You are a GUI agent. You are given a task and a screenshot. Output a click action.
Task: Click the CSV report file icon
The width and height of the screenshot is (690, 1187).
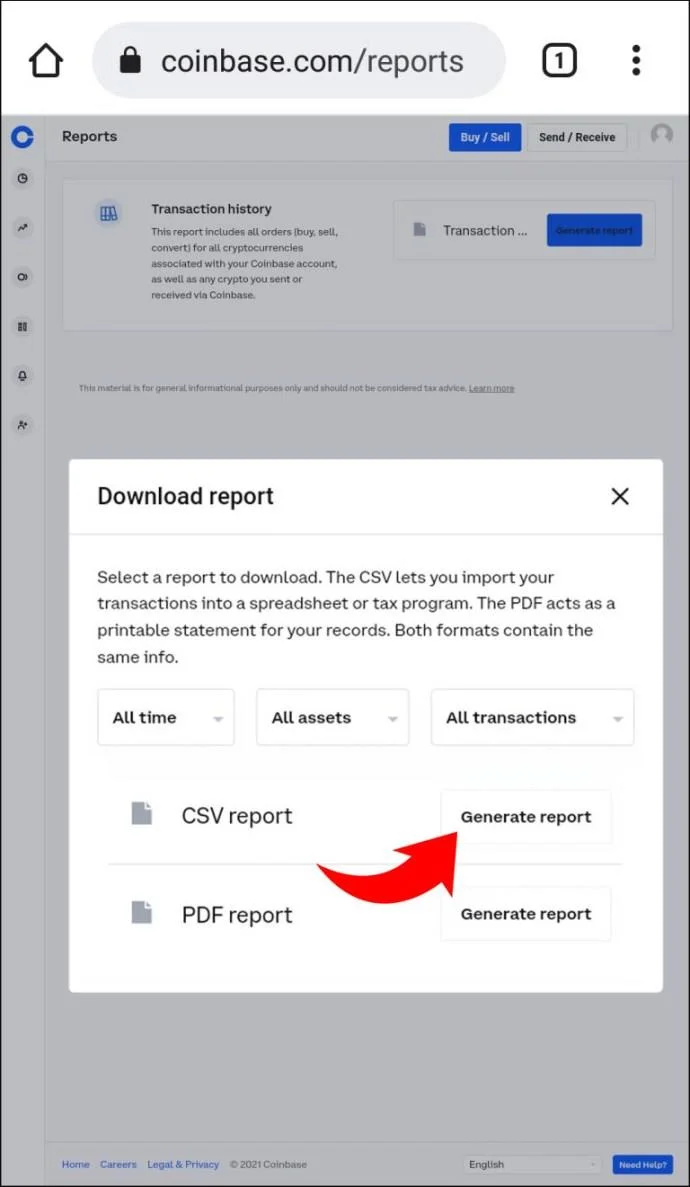(x=142, y=814)
